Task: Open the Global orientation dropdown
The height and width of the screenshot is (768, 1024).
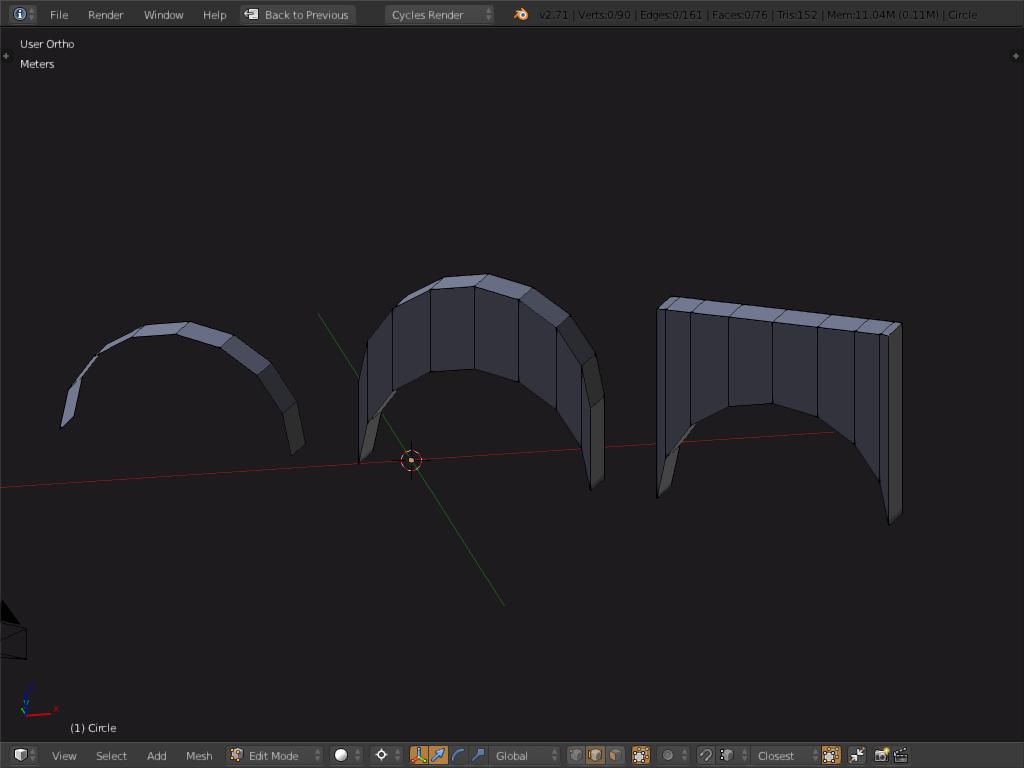Action: (x=525, y=755)
